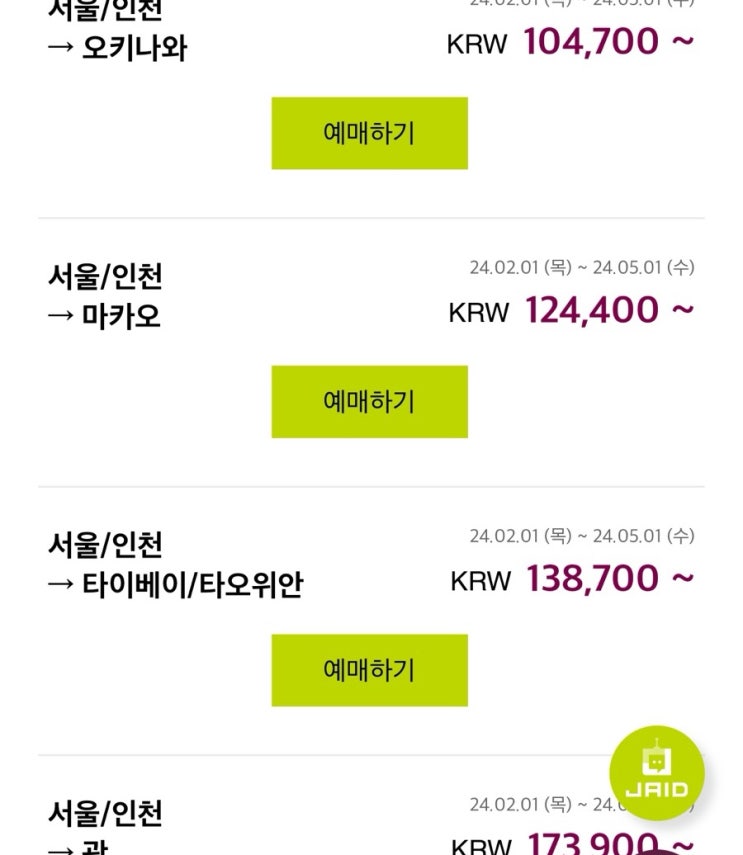Viewport: 743px width, 855px height.
Task: Tap the 138,700 fare price
Action: click(592, 579)
